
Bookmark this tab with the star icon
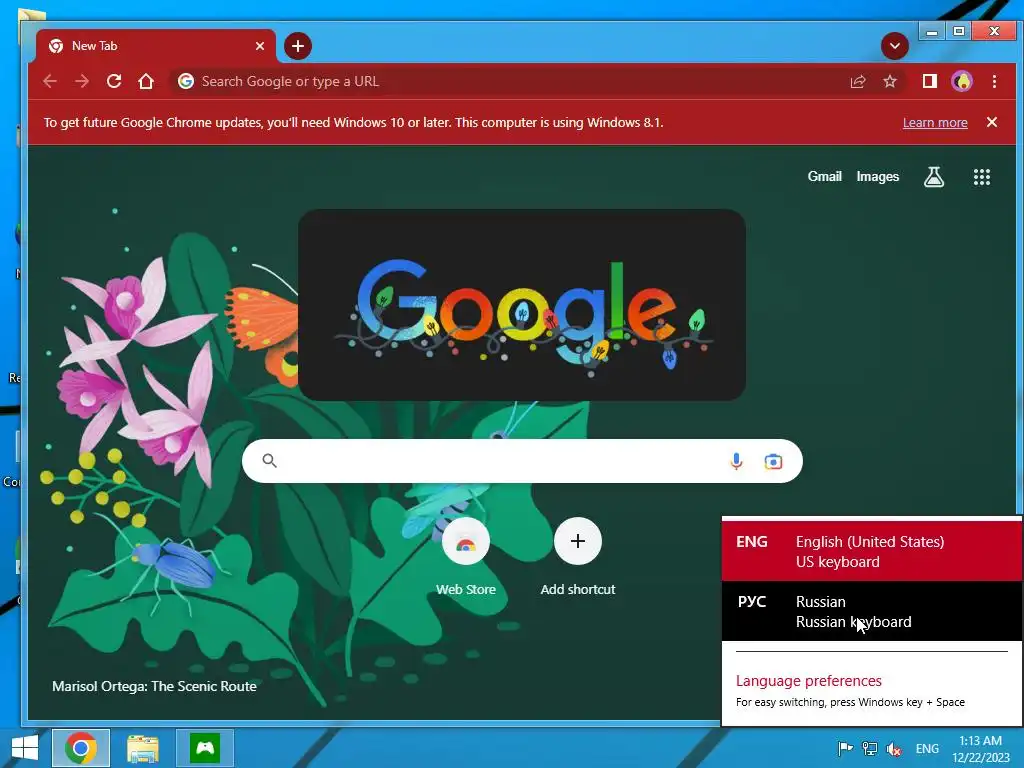[889, 81]
